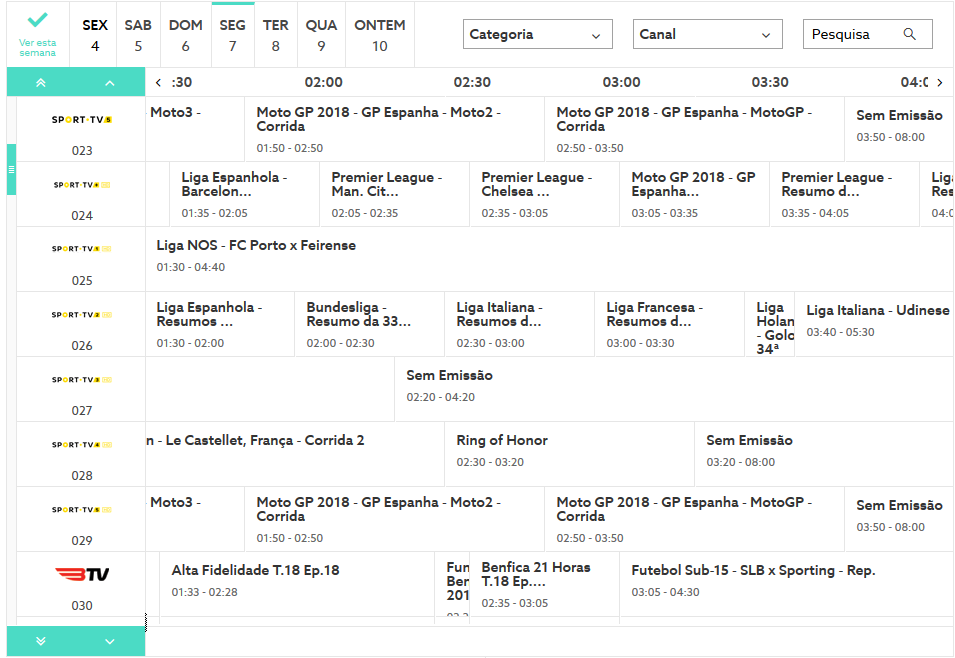The image size is (955, 658).
Task: Click the magnifying glass search icon
Action: click(909, 34)
